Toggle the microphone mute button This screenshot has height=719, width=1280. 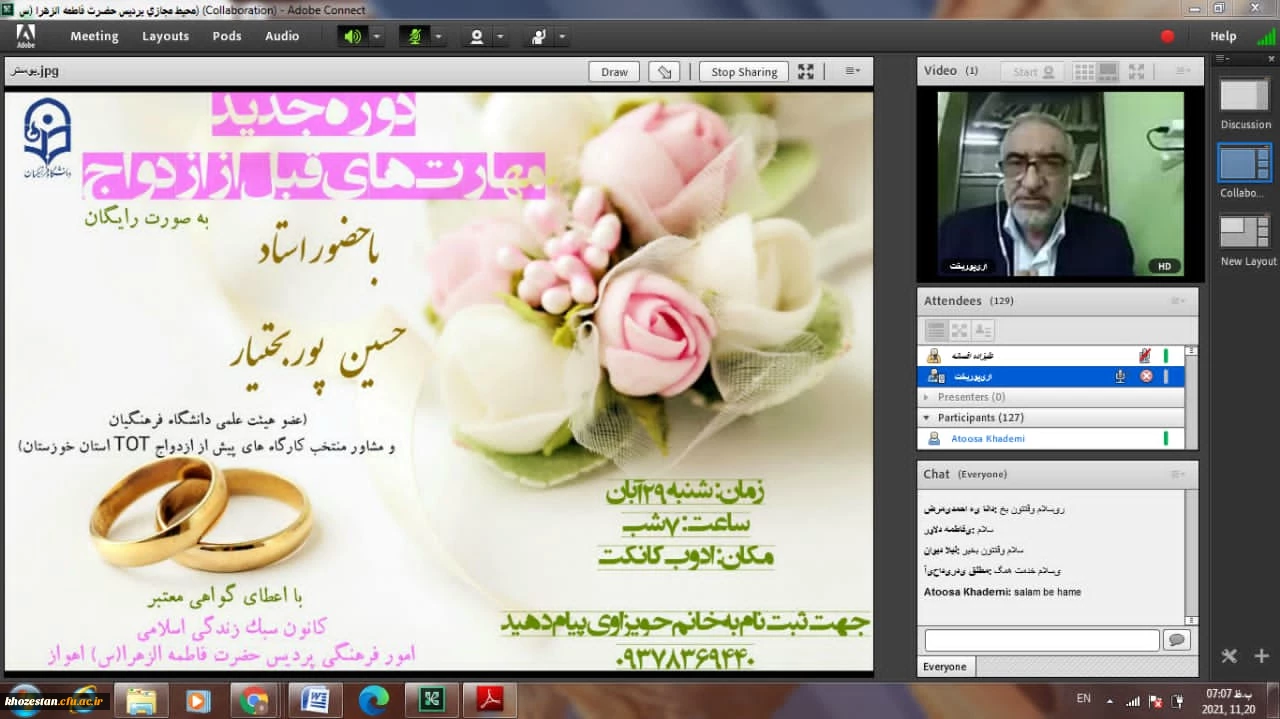(x=413, y=36)
